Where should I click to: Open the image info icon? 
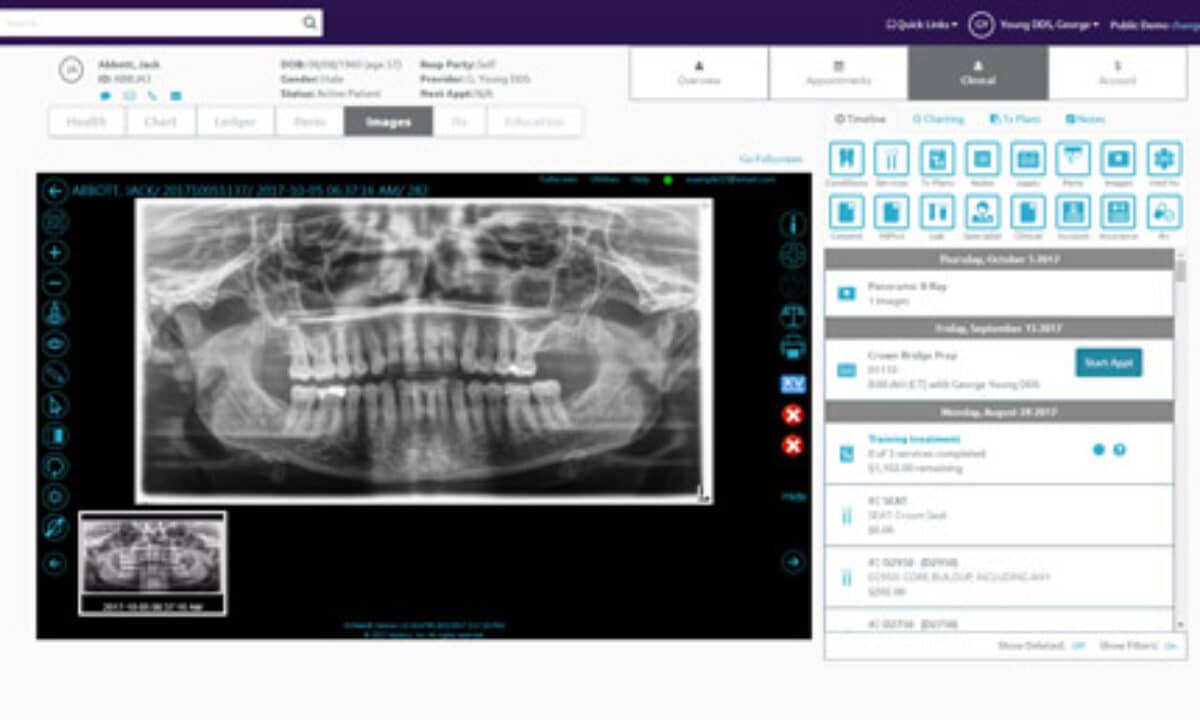click(x=792, y=224)
